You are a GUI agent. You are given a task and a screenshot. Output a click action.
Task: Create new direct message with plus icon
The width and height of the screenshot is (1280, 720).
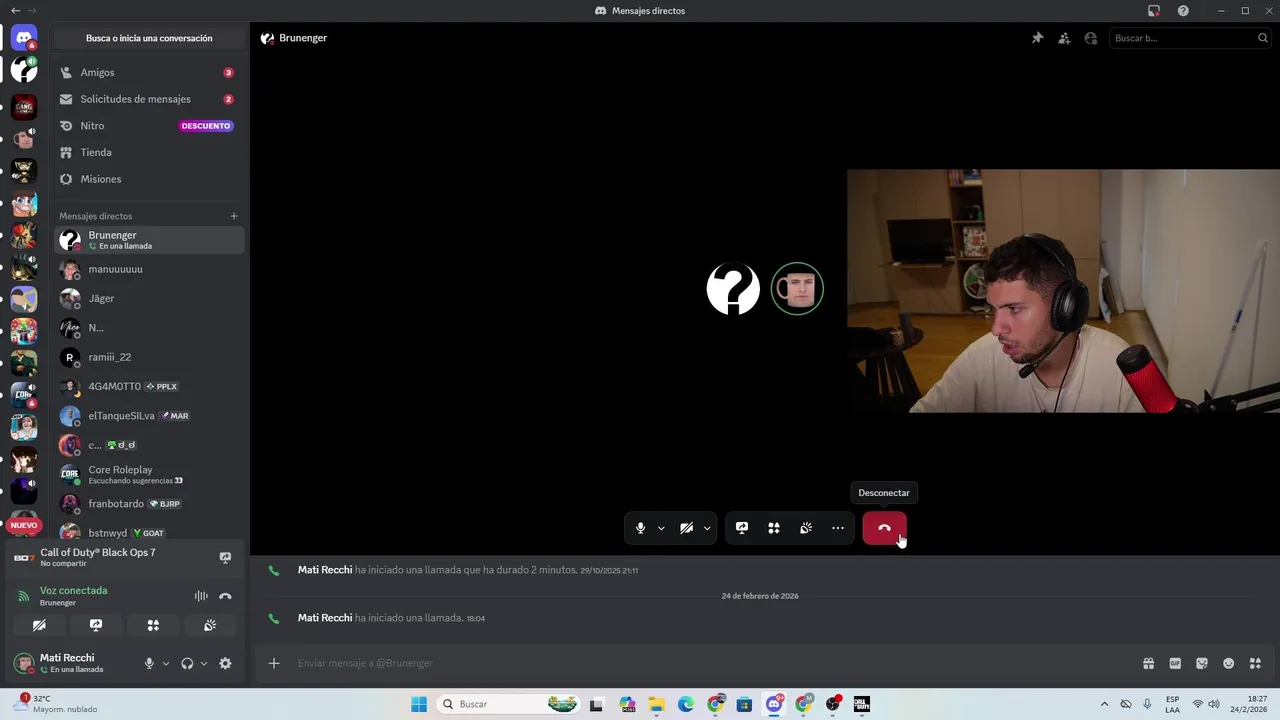pos(234,216)
